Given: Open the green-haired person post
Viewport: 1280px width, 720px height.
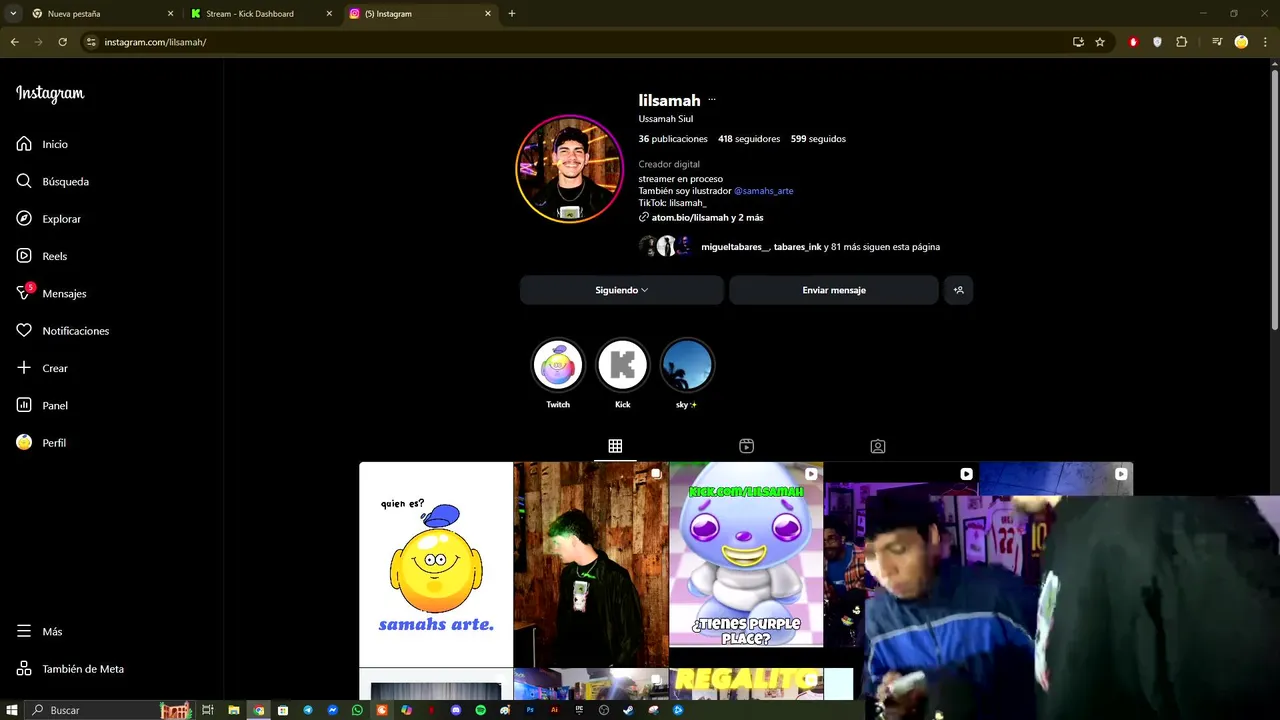Looking at the screenshot, I should [x=591, y=564].
